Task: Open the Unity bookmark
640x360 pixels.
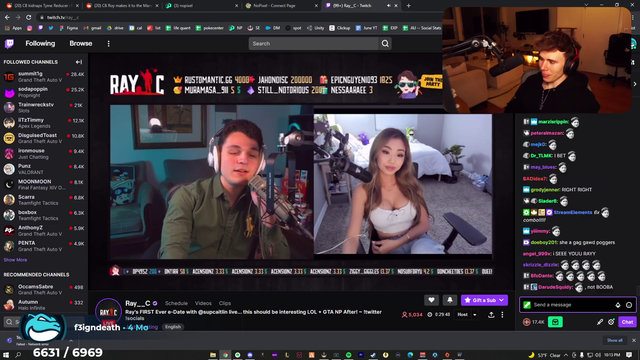Action: pyautogui.click(x=316, y=28)
